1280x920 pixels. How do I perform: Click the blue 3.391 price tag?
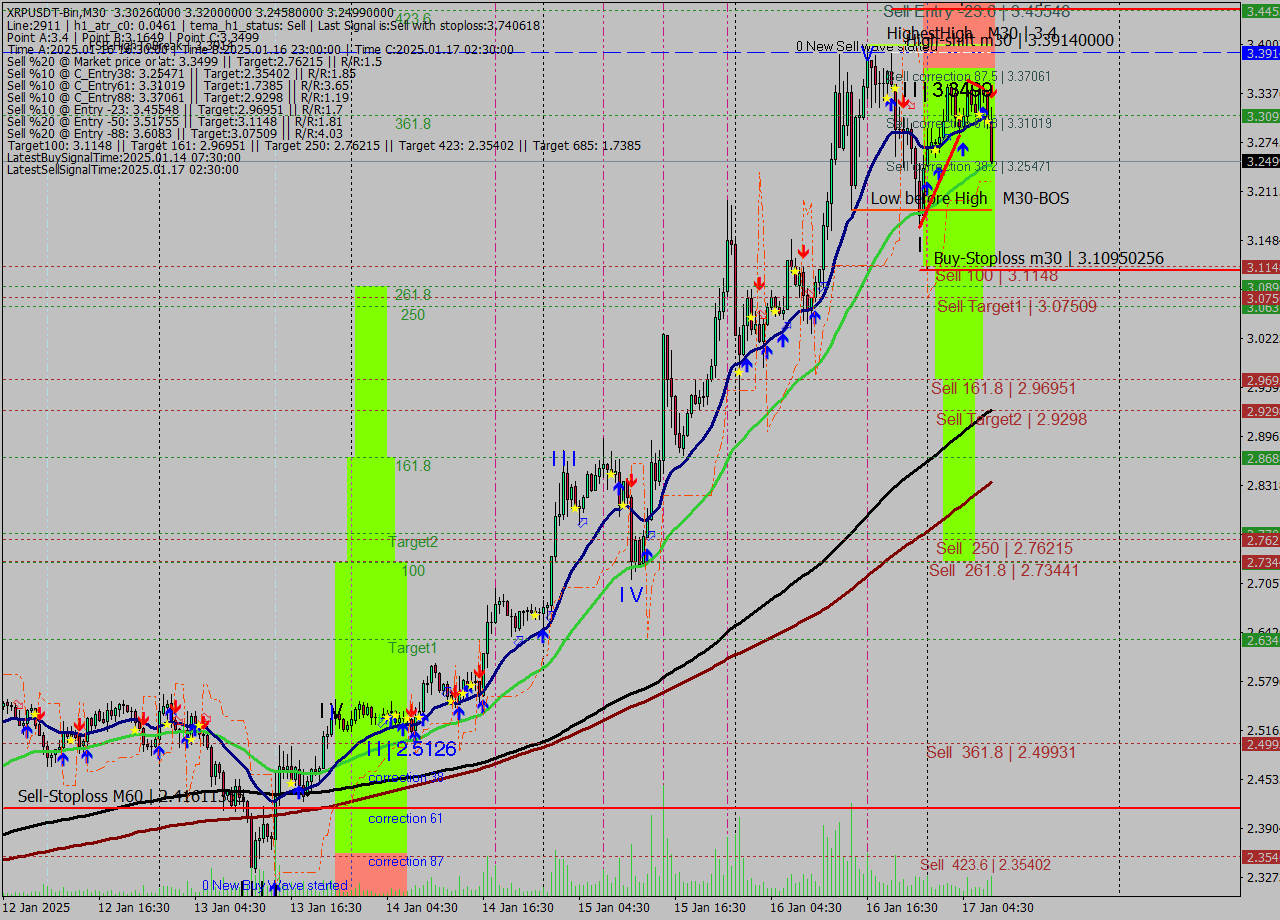[1260, 53]
